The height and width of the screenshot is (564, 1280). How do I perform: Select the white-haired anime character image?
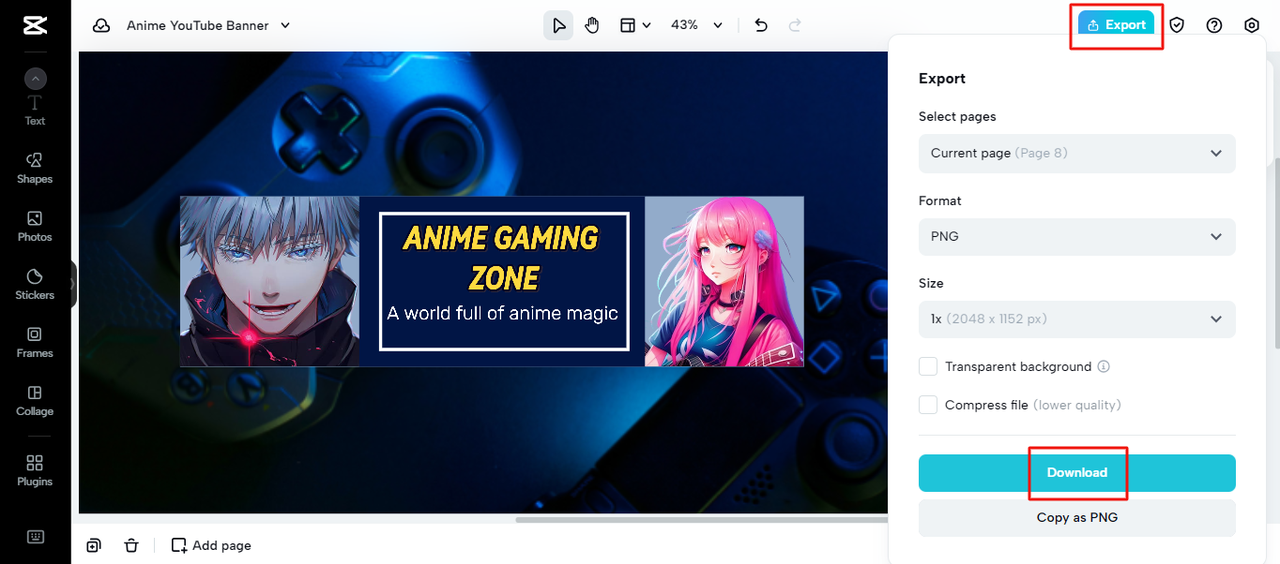pos(270,281)
